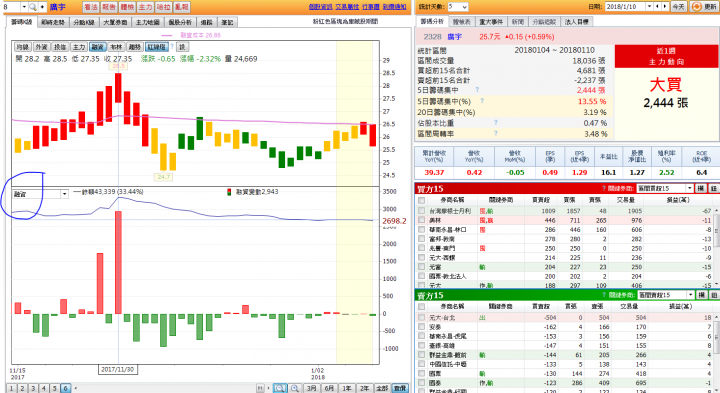Image resolution: width=720 pixels, height=393 pixels.
Task: Select chart layout number 3
Action: 33,388
